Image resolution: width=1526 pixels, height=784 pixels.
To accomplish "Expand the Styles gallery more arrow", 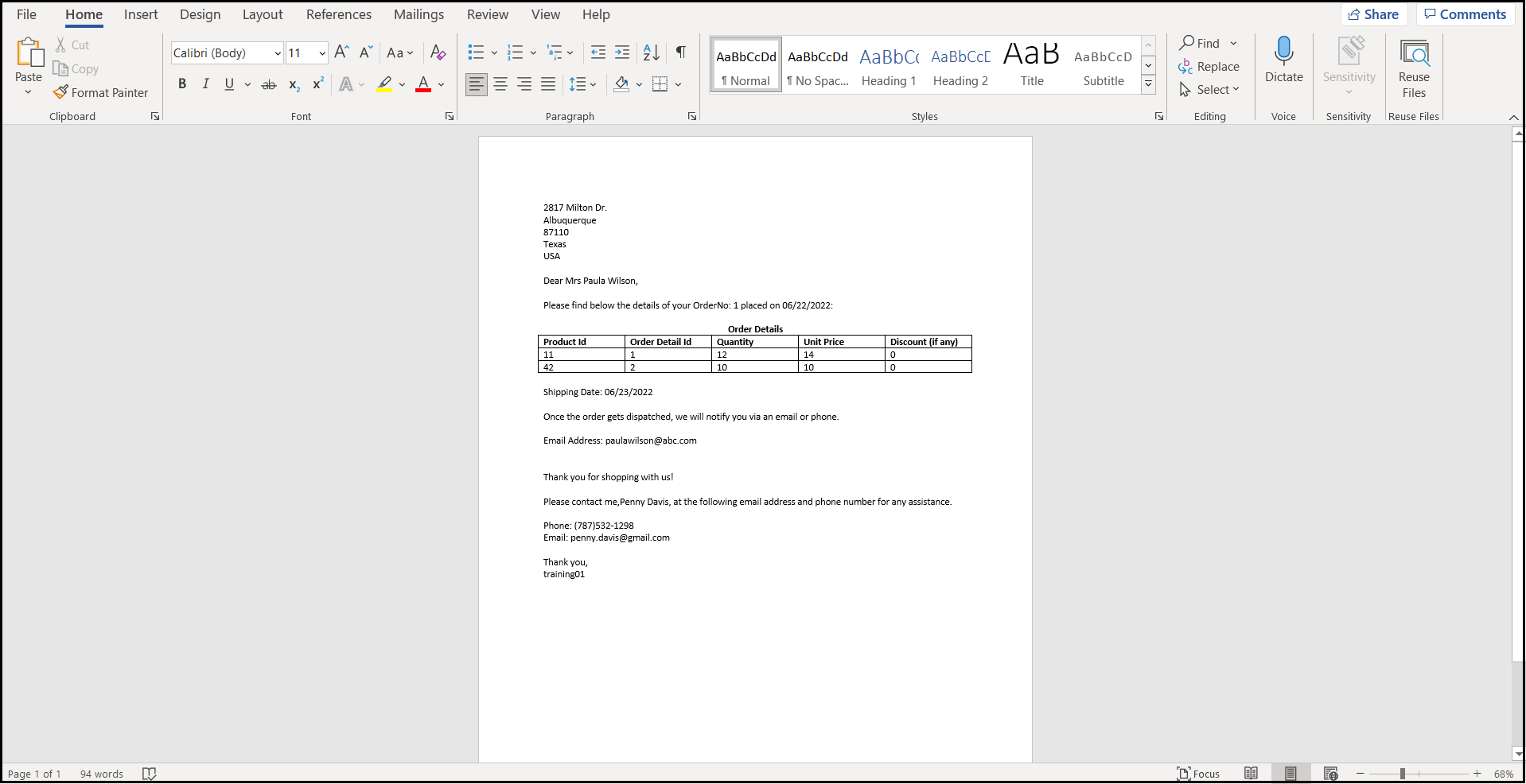I will (x=1148, y=83).
